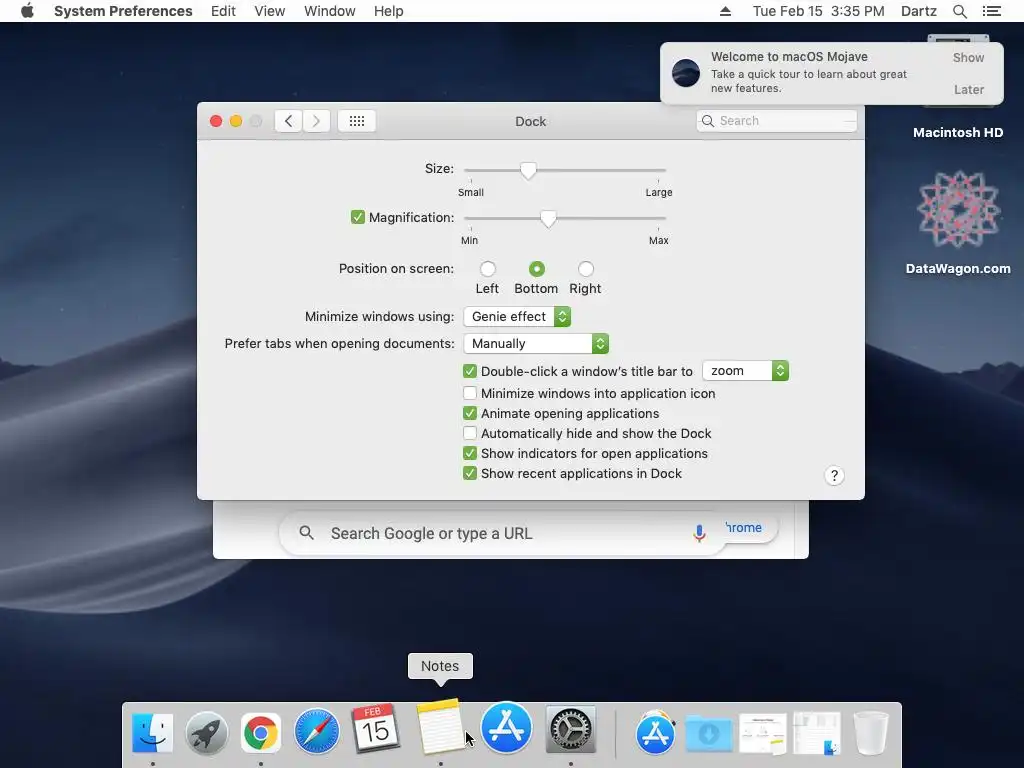Screen dimensions: 1024x768
Task: Open the Help menu
Action: click(389, 11)
